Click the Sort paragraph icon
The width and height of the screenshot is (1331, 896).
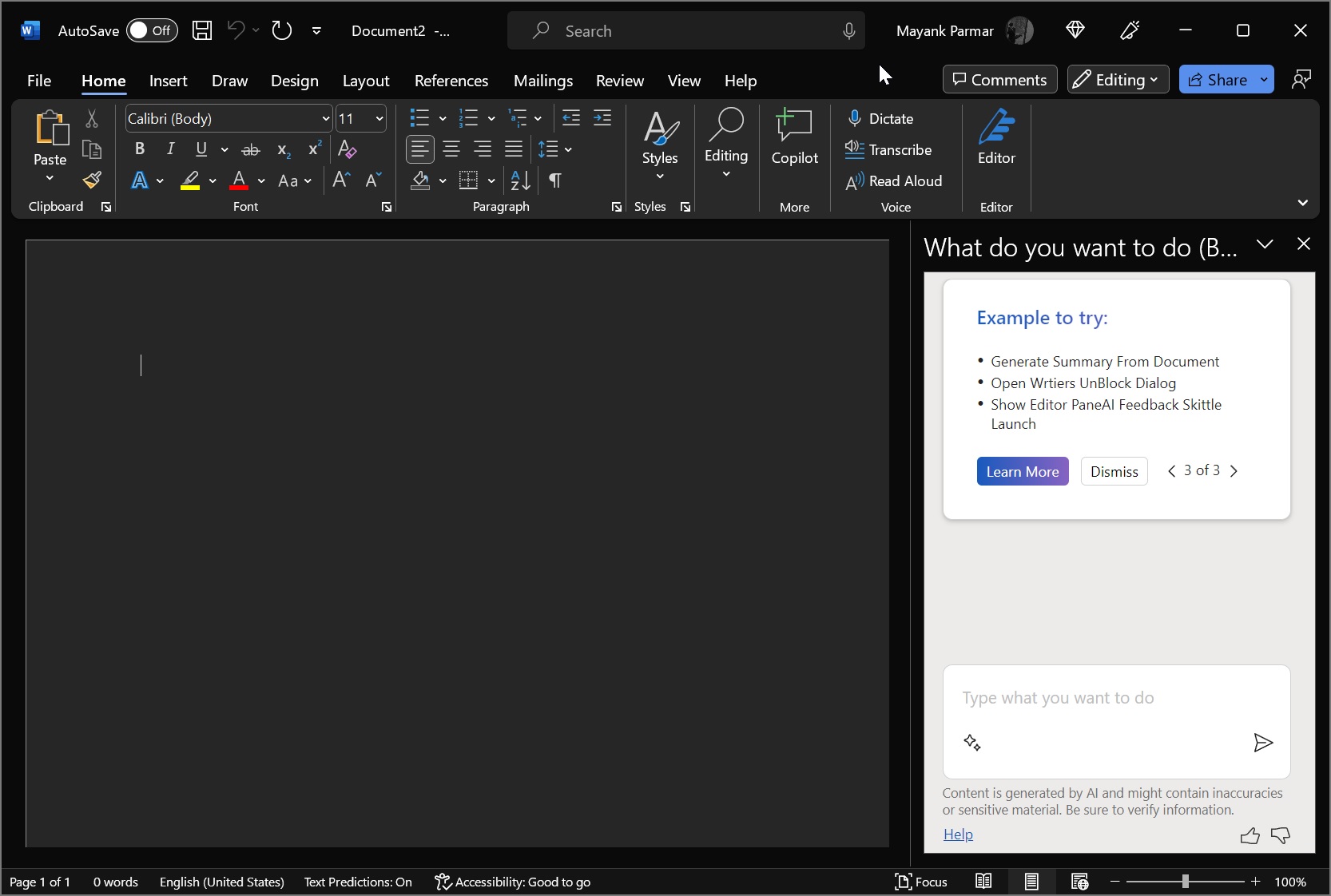tap(520, 180)
